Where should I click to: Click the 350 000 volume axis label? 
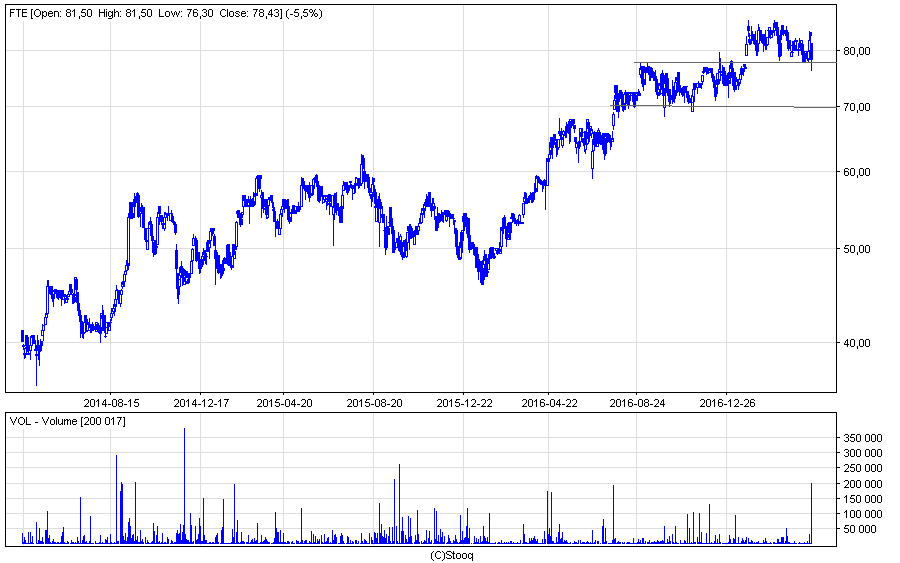click(862, 438)
